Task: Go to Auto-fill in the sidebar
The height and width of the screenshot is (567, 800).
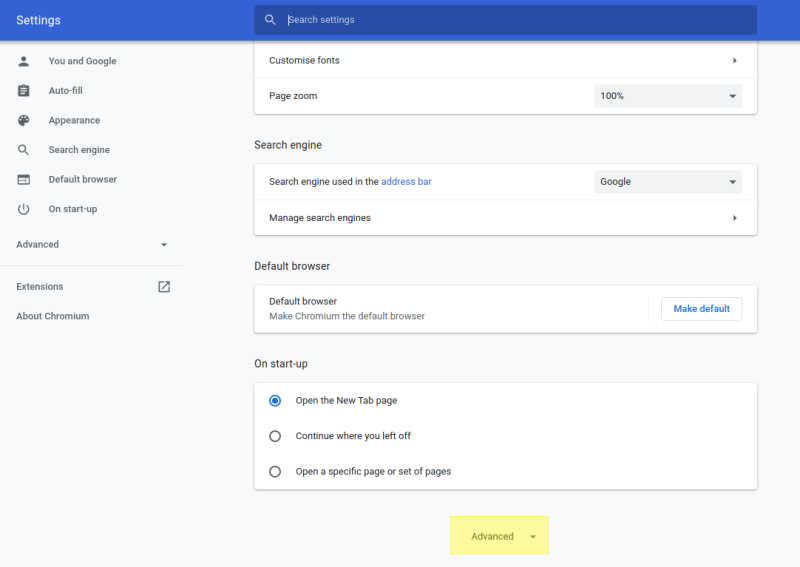Action: click(65, 91)
